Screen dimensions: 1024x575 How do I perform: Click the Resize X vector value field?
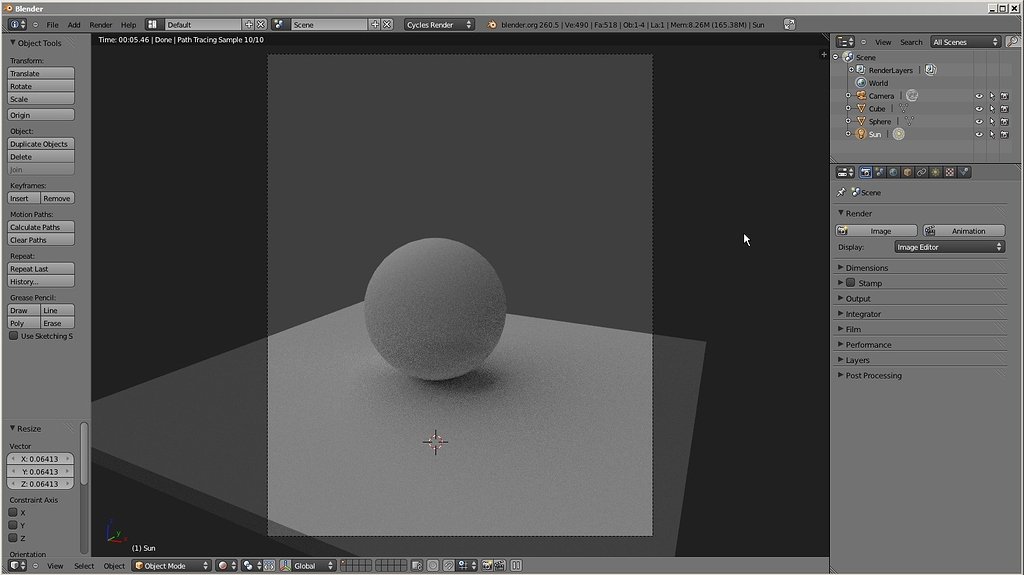[40, 459]
